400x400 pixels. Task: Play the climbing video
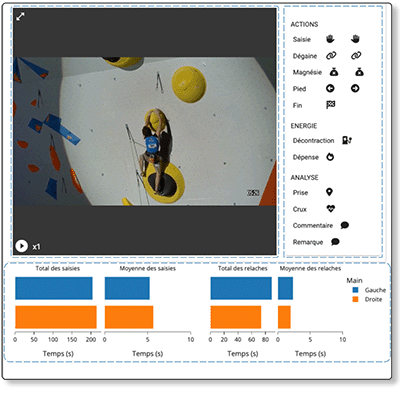[x=22, y=246]
